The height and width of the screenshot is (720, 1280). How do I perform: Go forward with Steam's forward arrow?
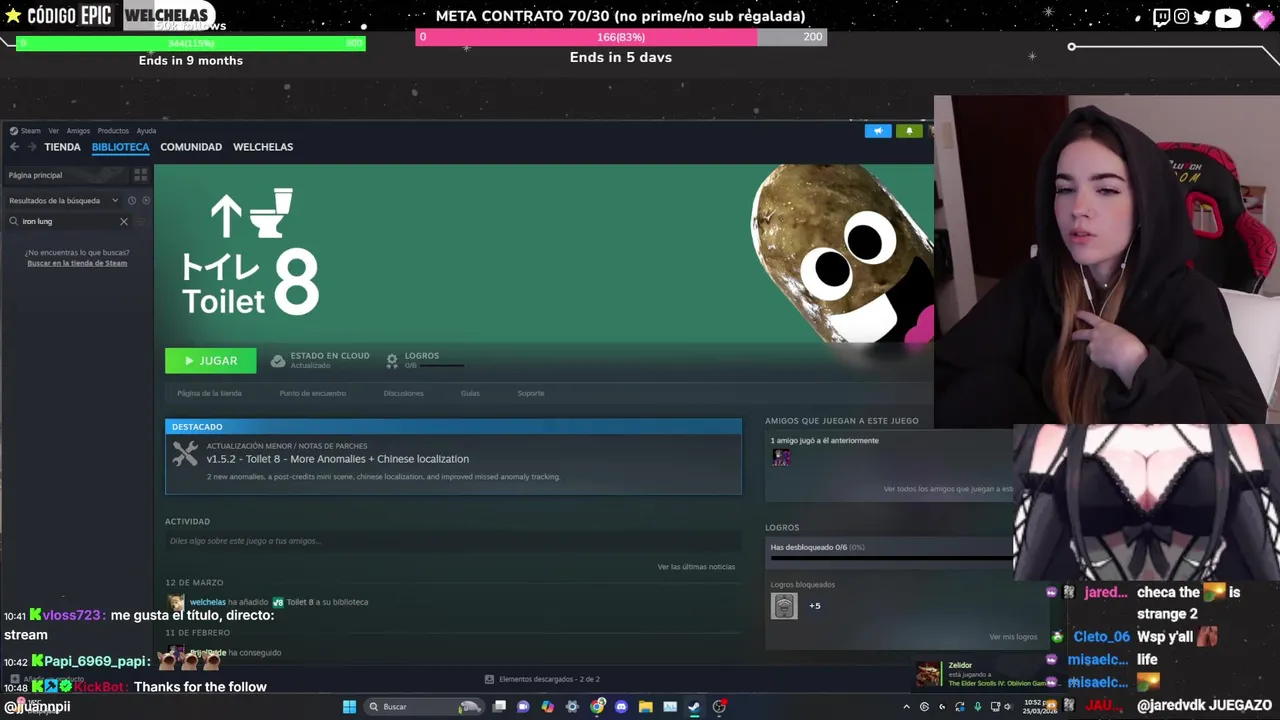32,147
